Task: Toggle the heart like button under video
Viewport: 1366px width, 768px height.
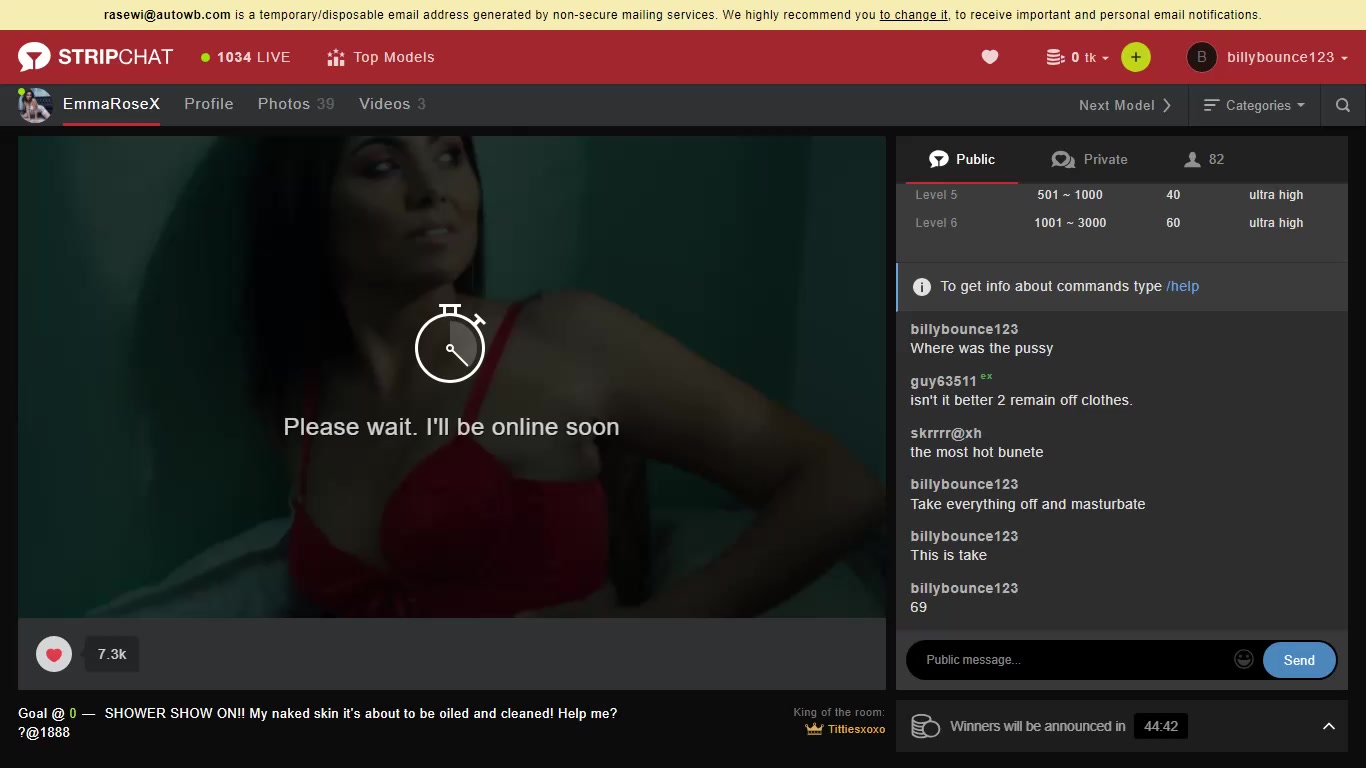Action: tap(54, 654)
